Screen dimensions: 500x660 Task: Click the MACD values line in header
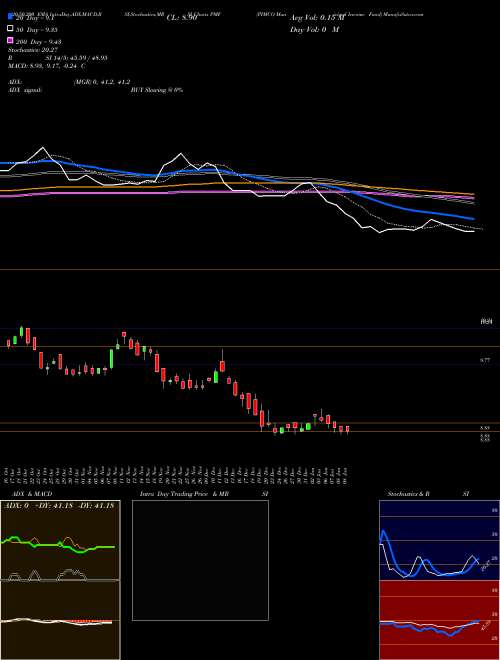47,66
